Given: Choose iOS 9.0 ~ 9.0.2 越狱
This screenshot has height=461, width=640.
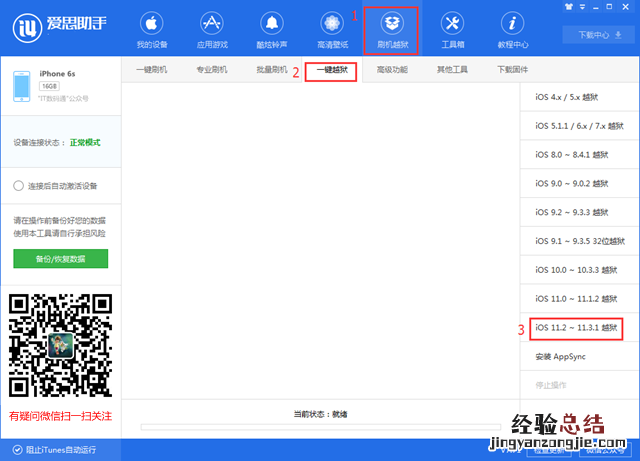Looking at the screenshot, I should pyautogui.click(x=579, y=183).
